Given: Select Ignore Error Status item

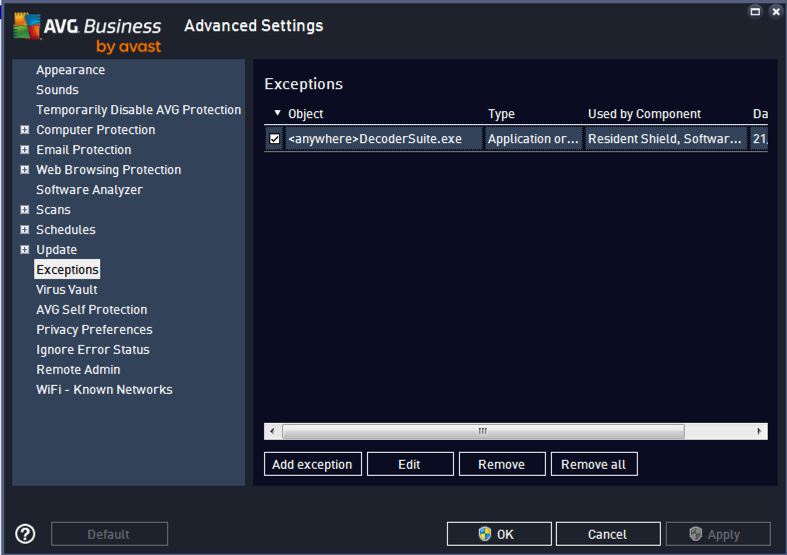Looking at the screenshot, I should (93, 350).
